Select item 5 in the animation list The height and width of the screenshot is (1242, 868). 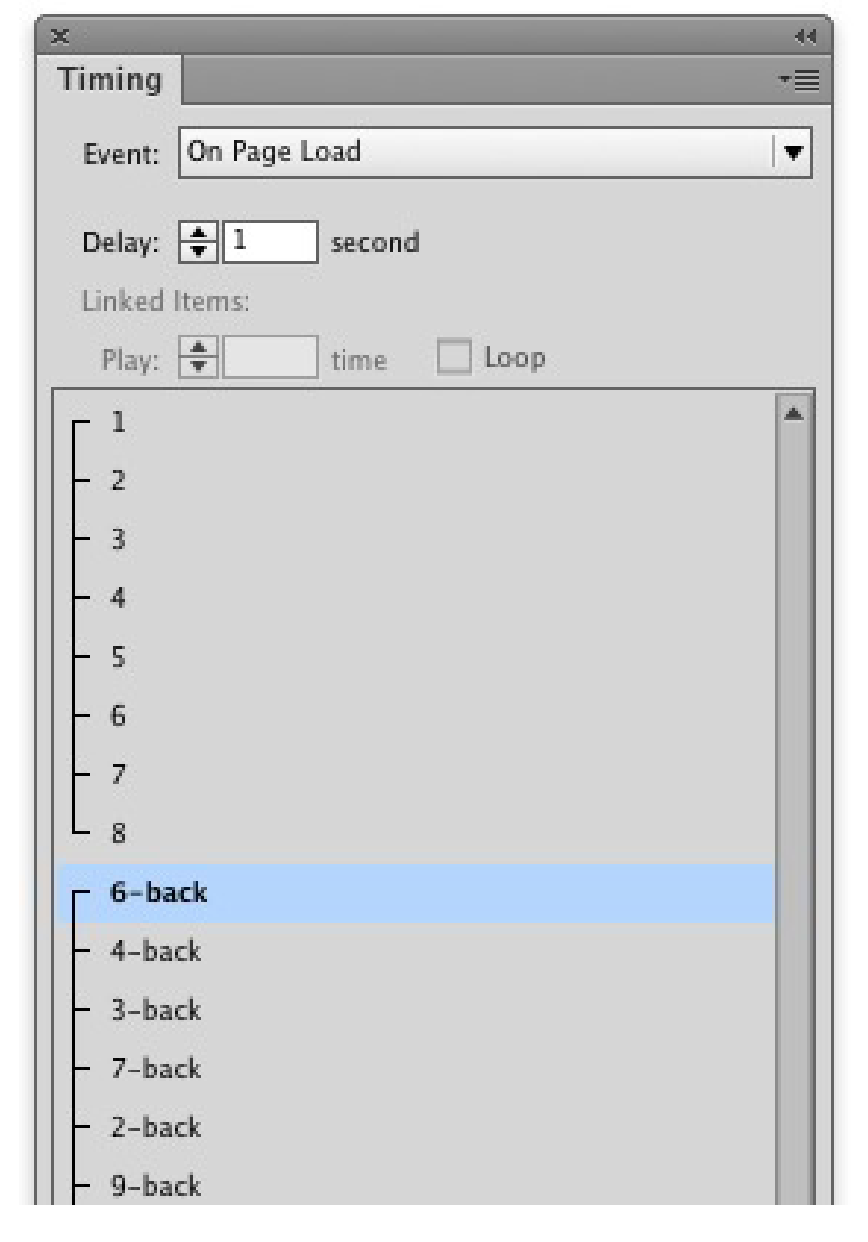[x=118, y=658]
